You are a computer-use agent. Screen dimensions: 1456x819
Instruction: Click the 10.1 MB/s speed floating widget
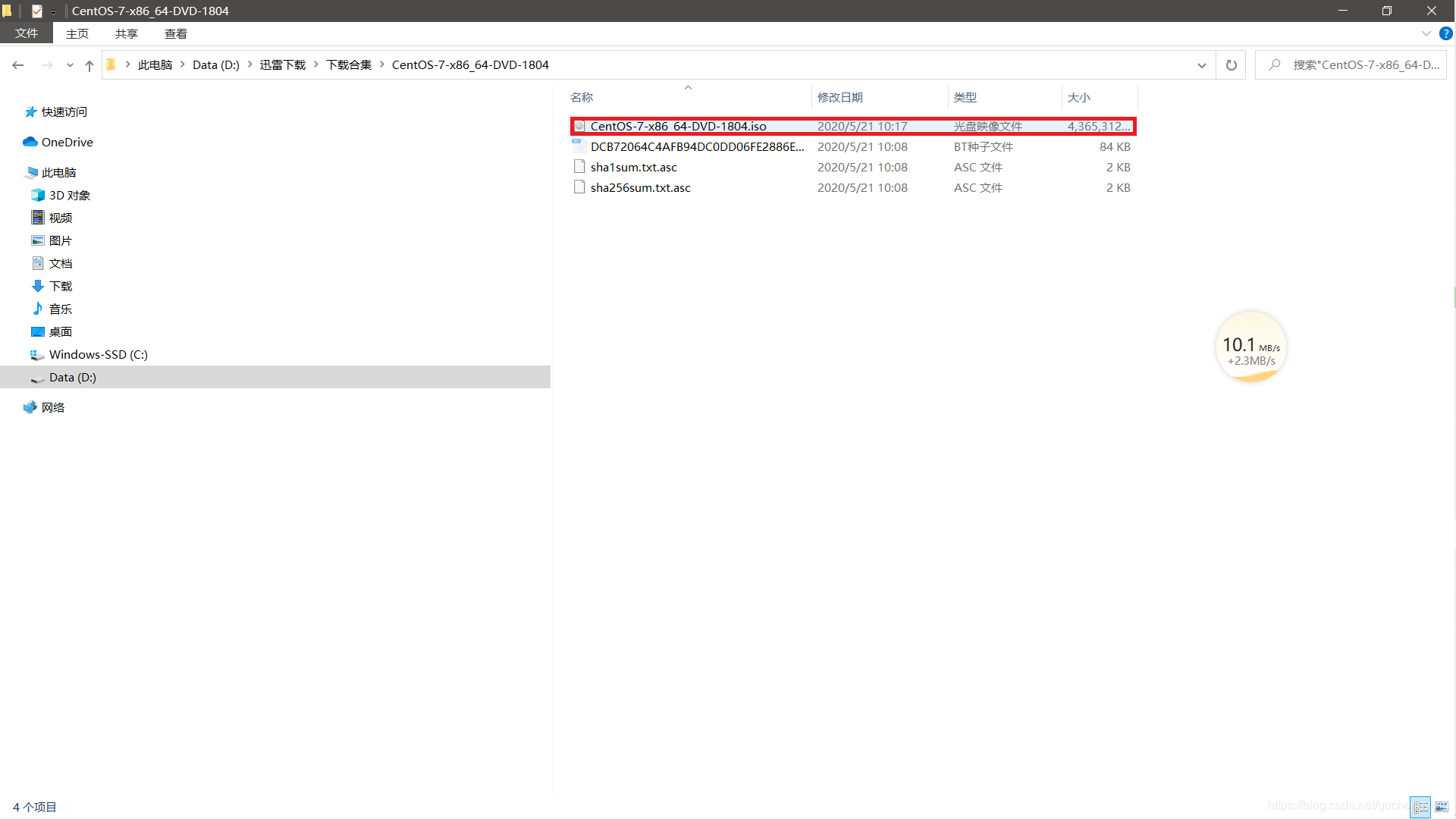point(1251,347)
